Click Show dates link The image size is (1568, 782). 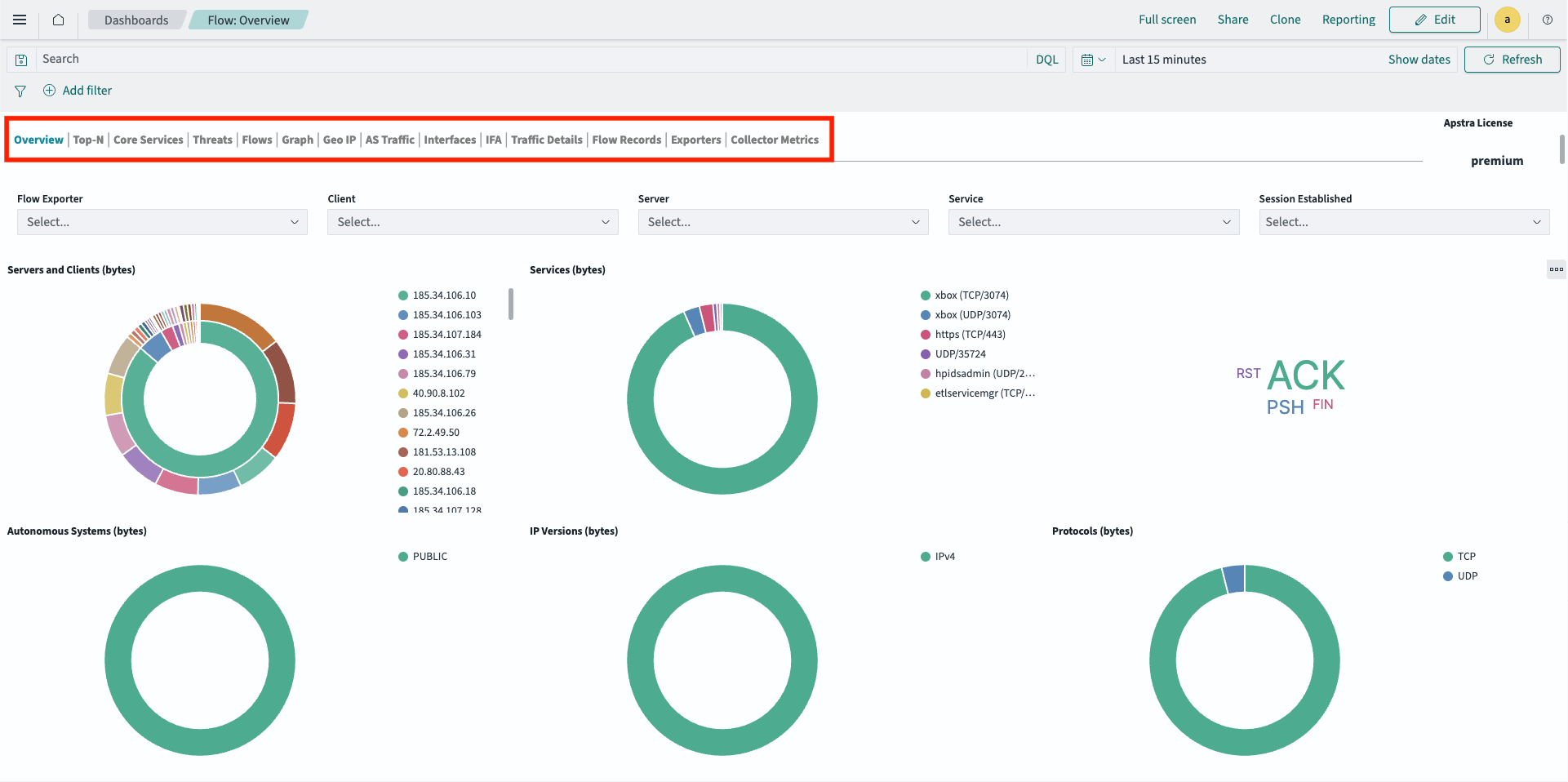click(1419, 60)
